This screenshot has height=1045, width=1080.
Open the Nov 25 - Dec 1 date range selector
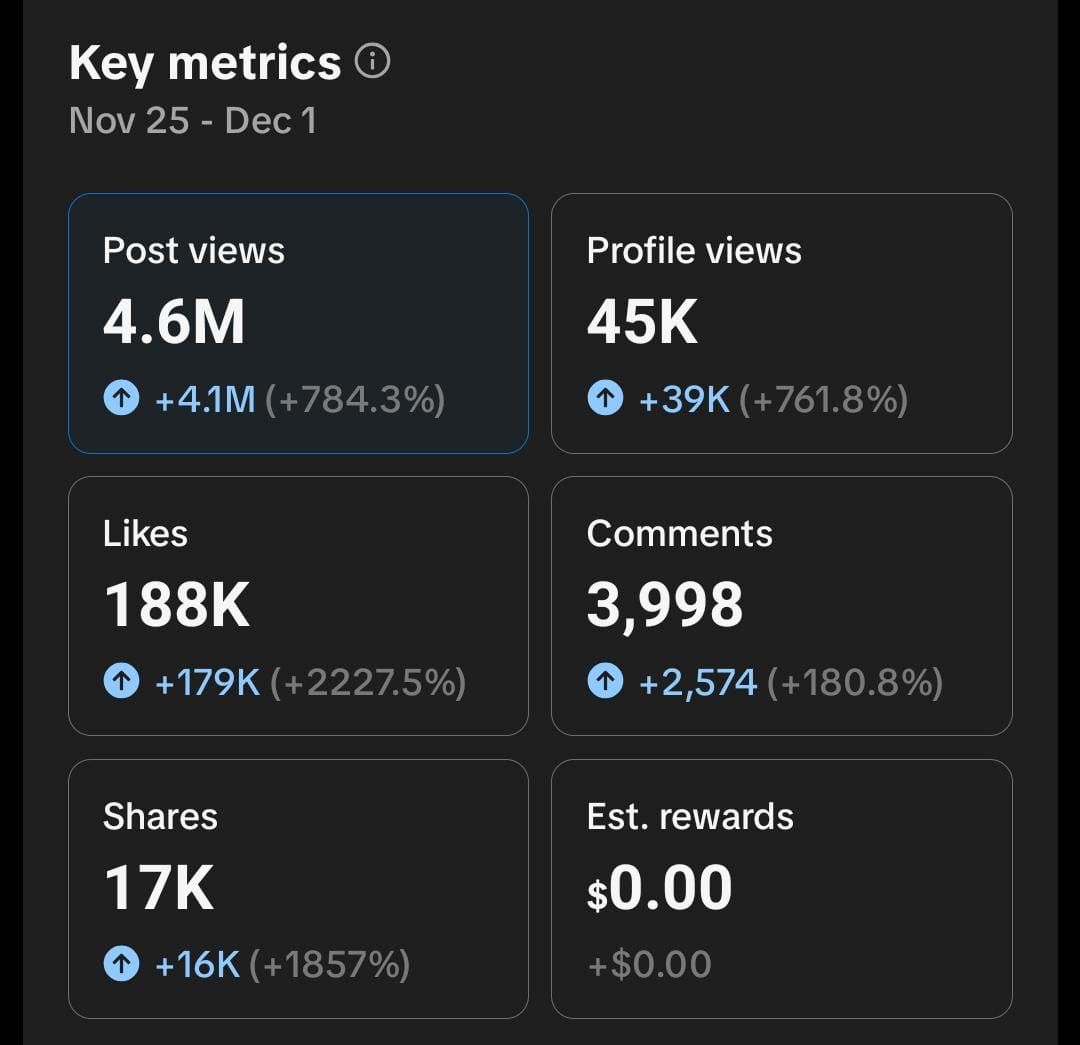193,121
